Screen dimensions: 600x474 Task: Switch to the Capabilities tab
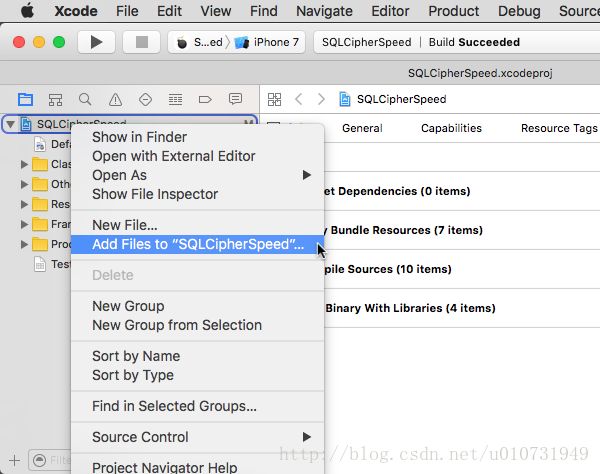(x=451, y=128)
